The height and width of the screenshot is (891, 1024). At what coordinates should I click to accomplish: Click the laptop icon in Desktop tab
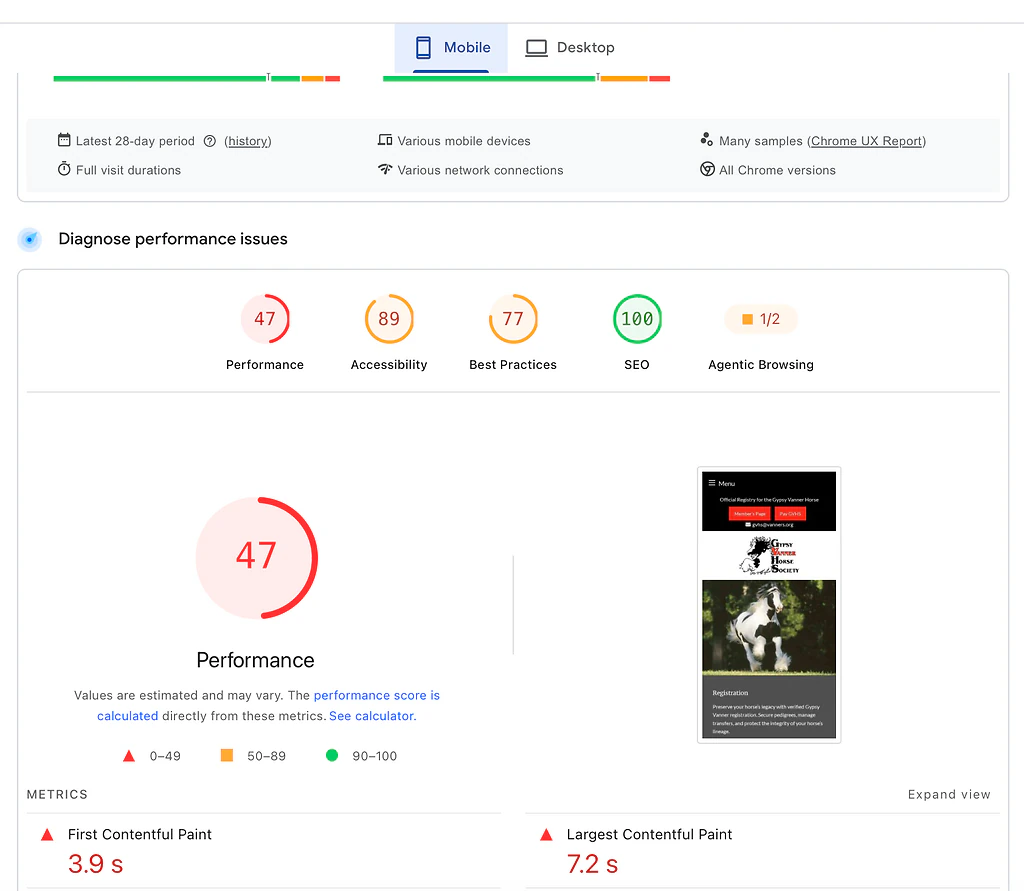click(536, 48)
